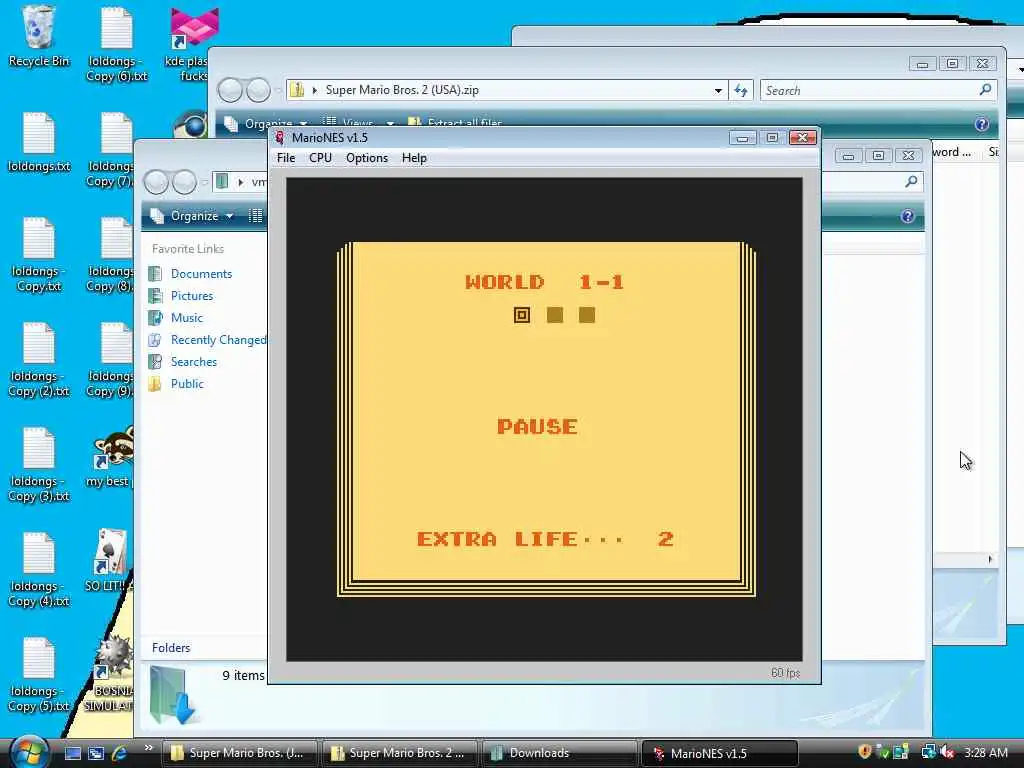
Task: Select loldongs - Copy (5).txt desktop file
Action: (x=39, y=675)
